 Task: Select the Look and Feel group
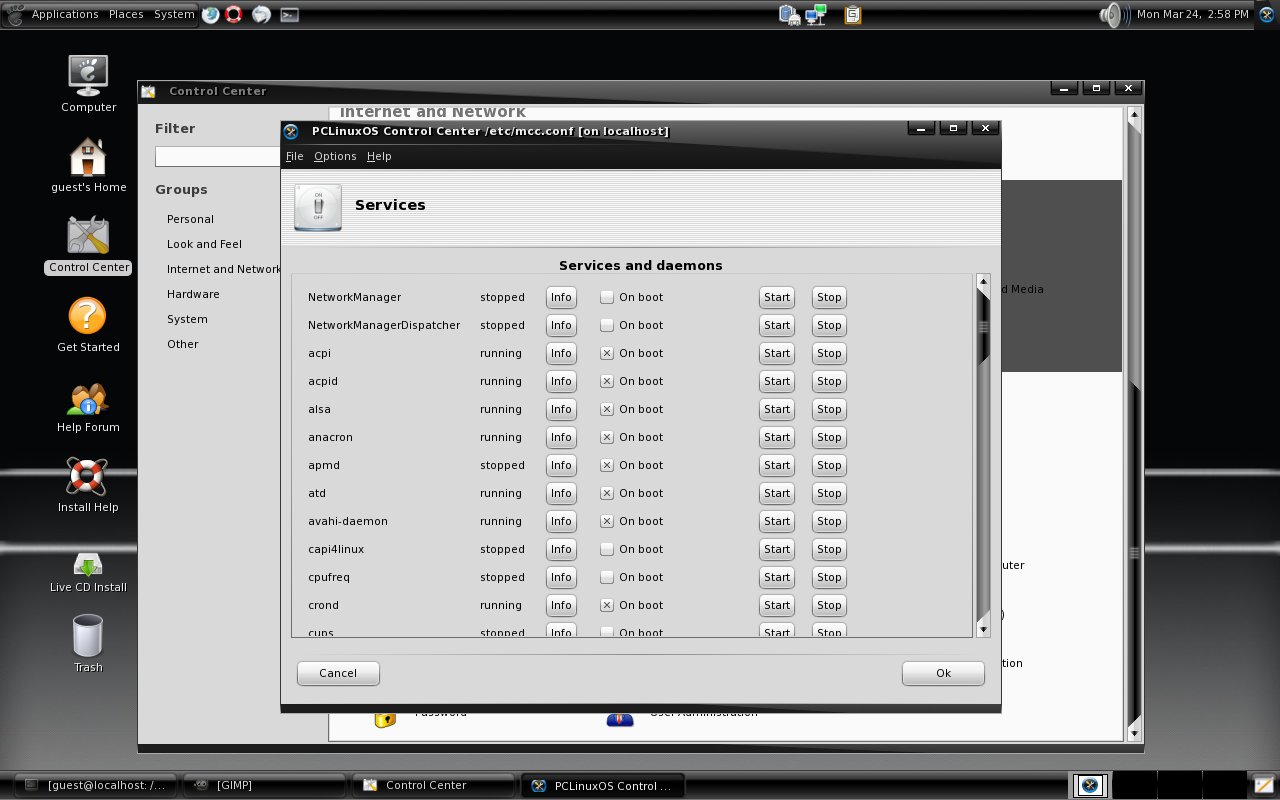pos(204,244)
